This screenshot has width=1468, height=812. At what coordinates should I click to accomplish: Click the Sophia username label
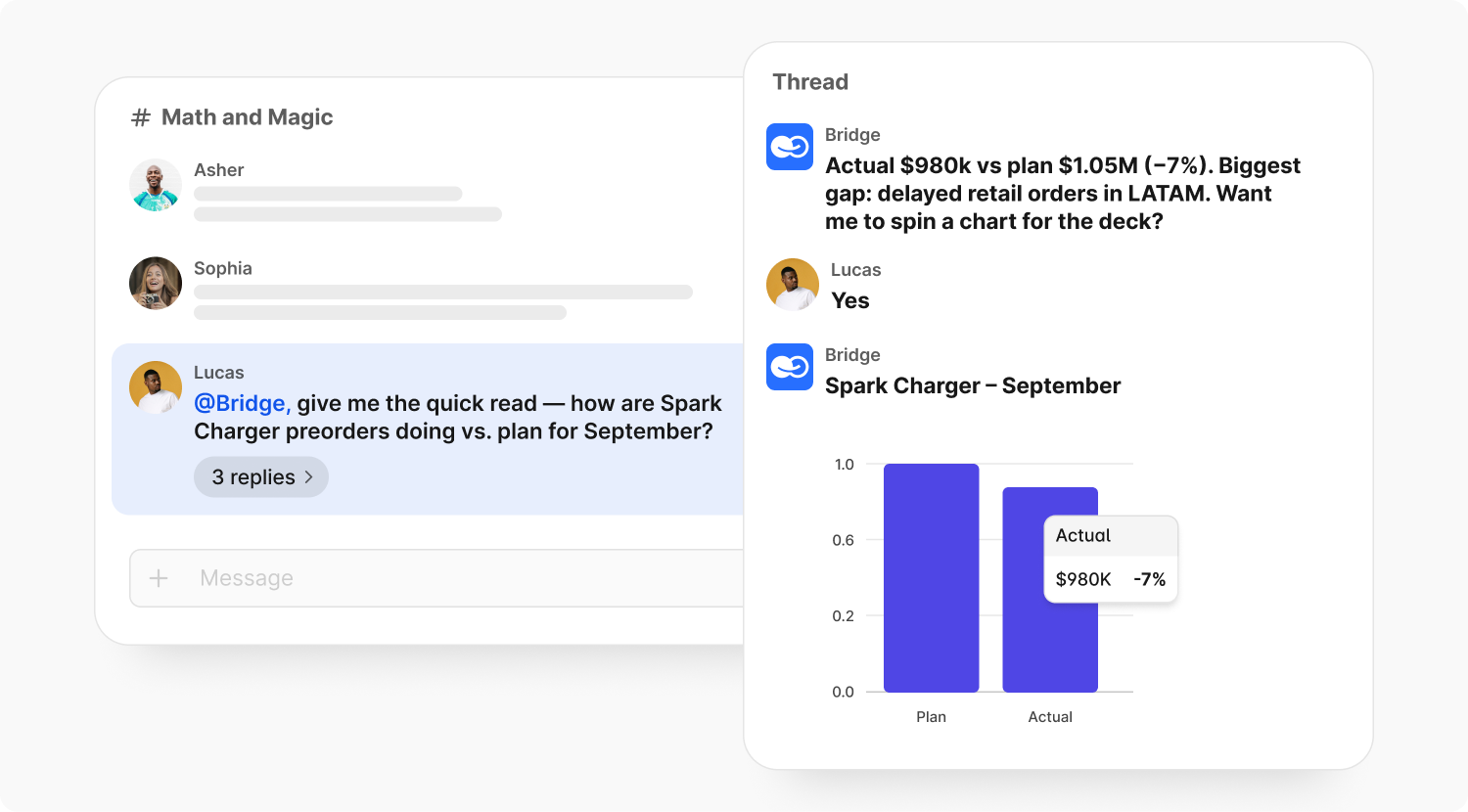[223, 268]
